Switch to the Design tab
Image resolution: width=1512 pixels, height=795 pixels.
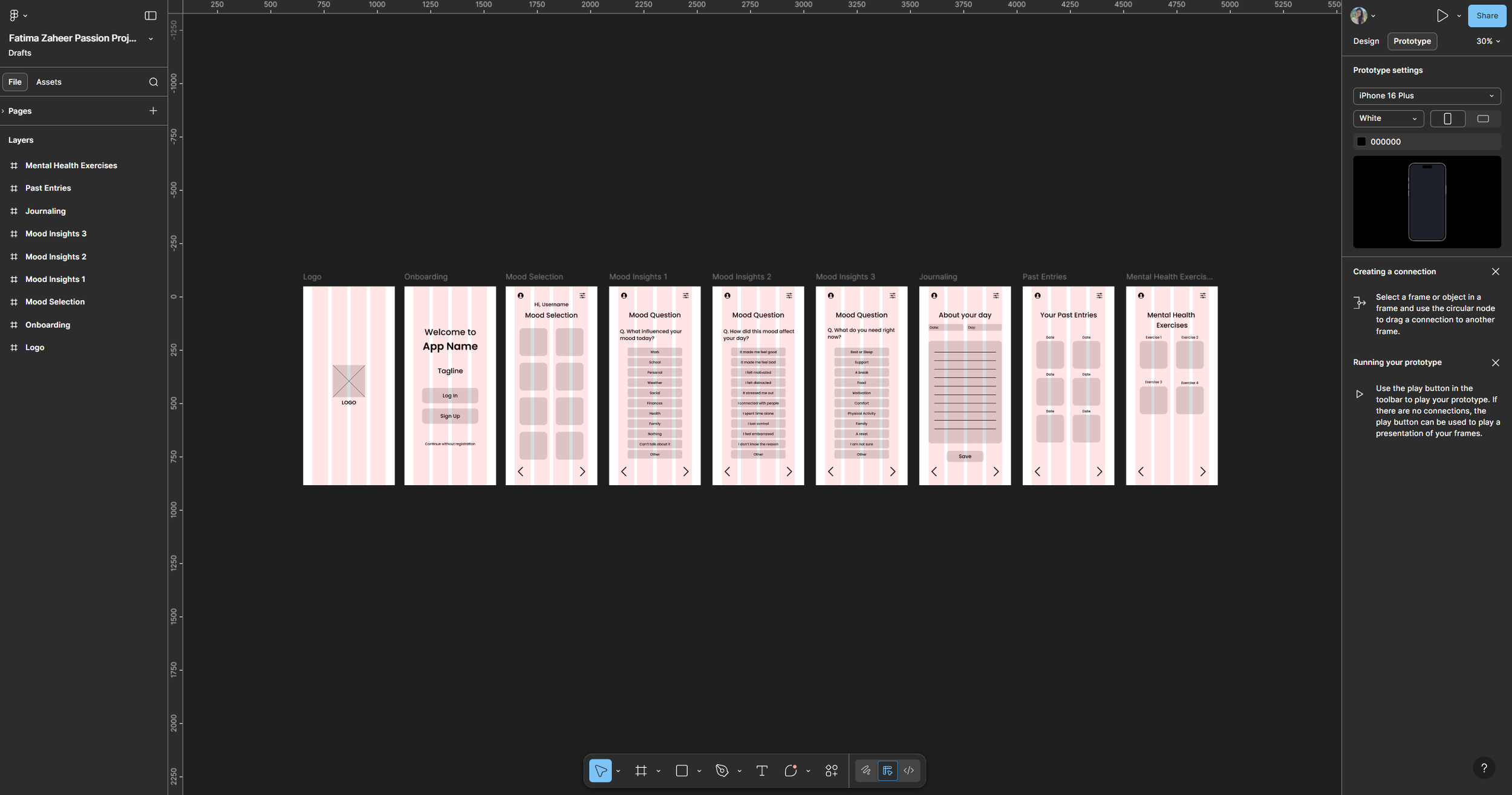point(1366,41)
